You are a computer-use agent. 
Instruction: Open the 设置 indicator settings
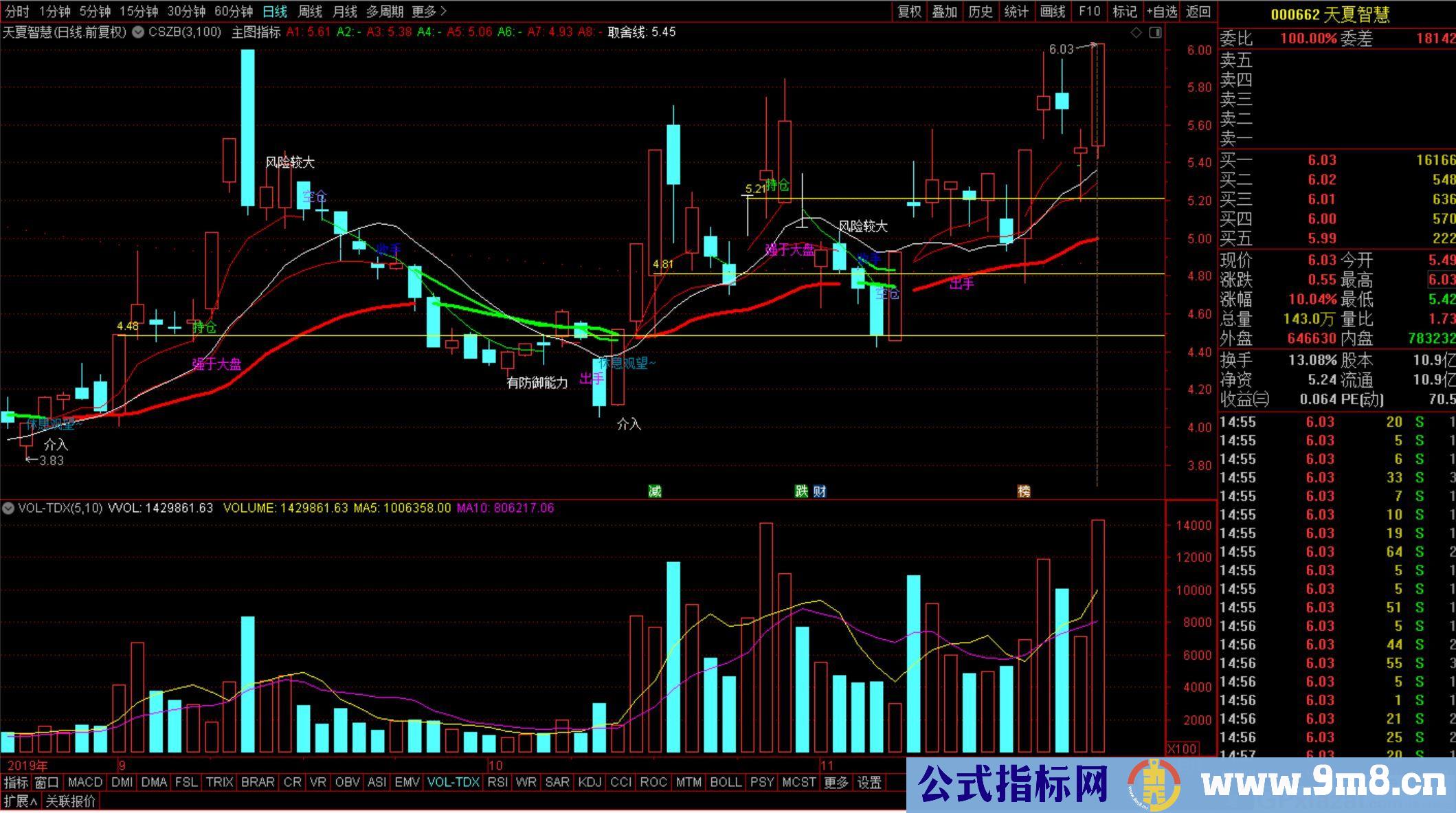point(869,782)
